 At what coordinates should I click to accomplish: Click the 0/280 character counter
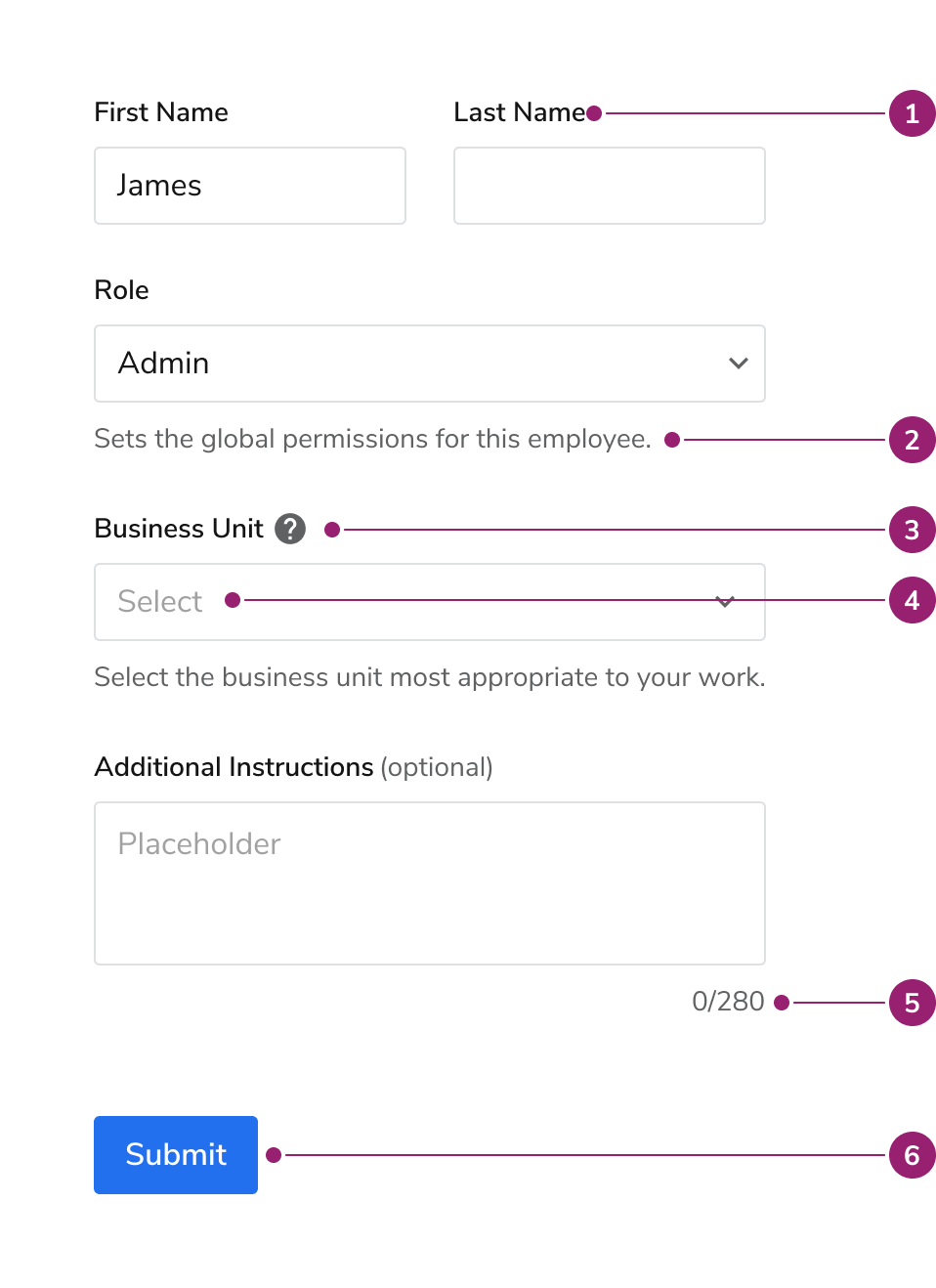click(x=728, y=1002)
